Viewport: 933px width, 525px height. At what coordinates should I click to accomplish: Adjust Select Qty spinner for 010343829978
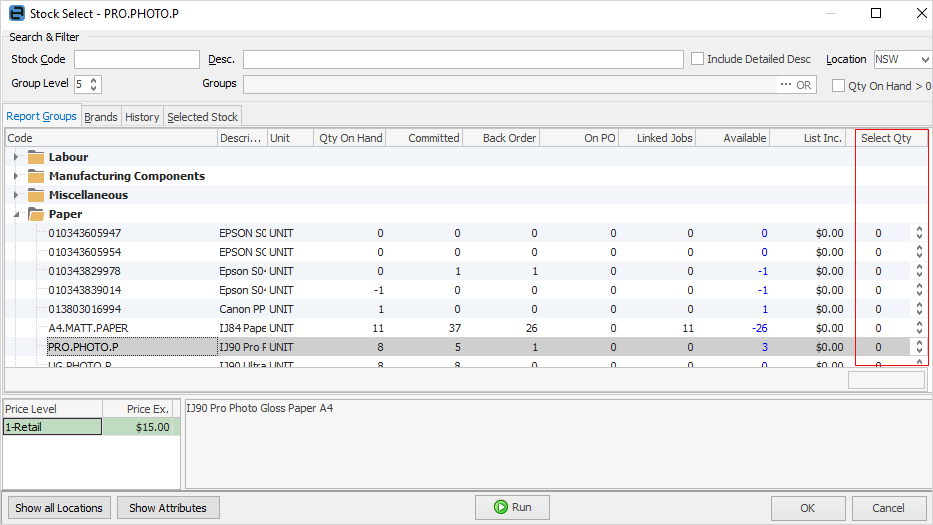coord(919,271)
